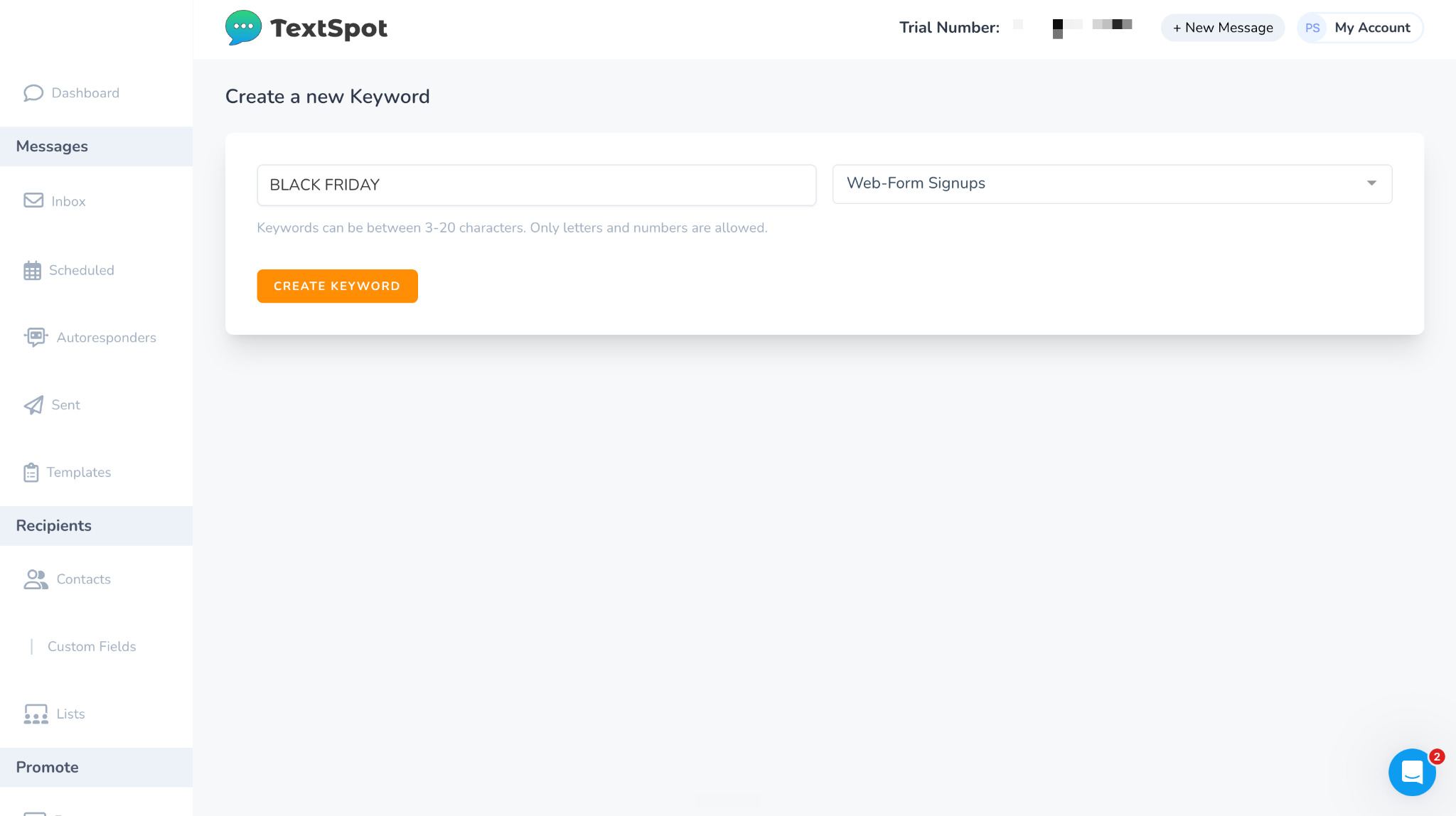Open the My Account menu
The height and width of the screenshot is (816, 1456).
point(1360,28)
